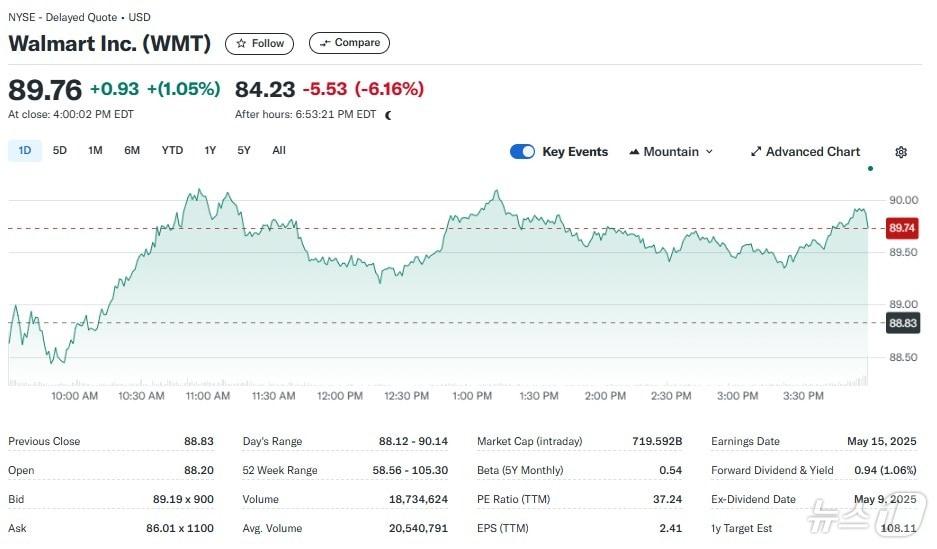
Task: Switch chart to 1Y range
Action: [210, 151]
